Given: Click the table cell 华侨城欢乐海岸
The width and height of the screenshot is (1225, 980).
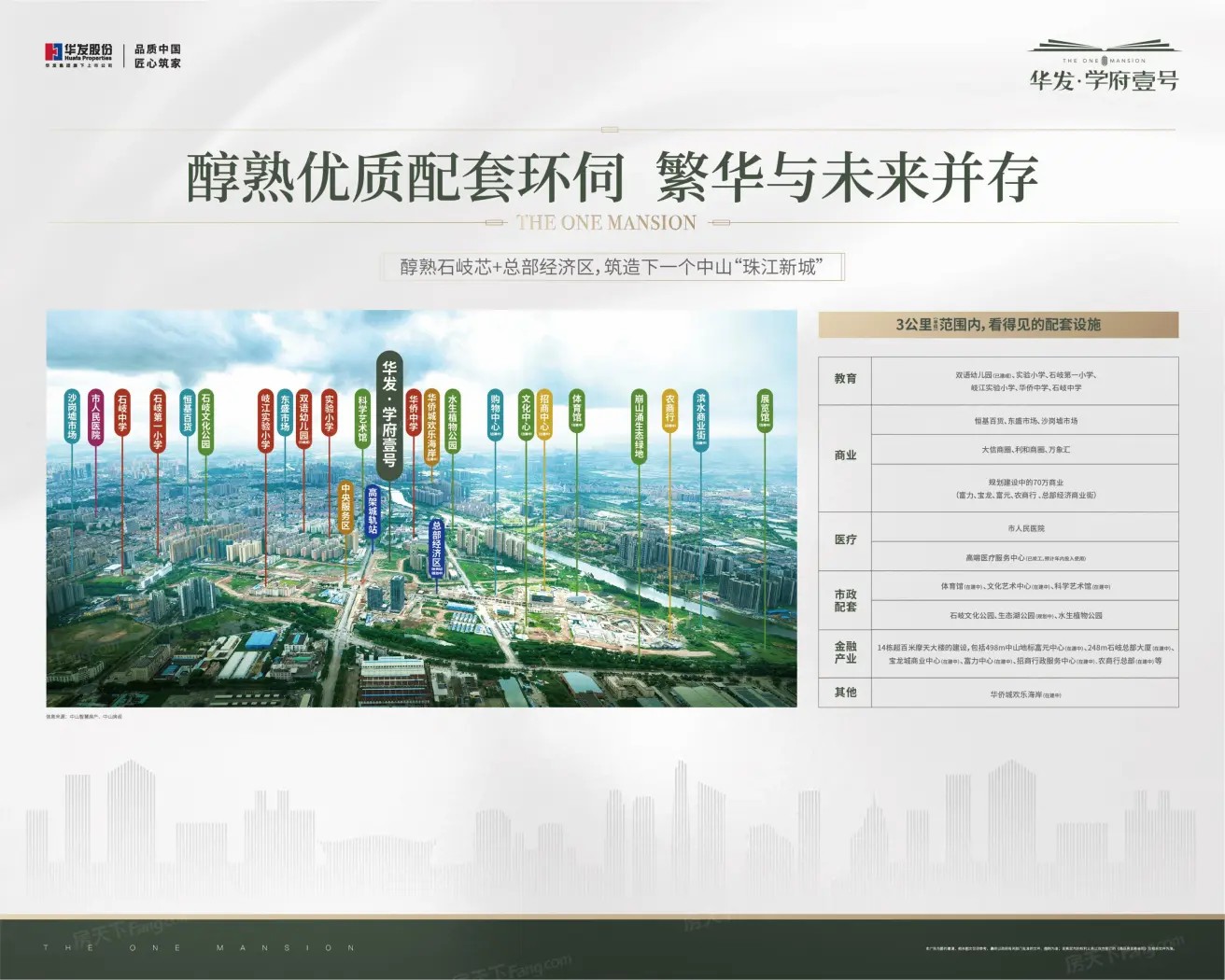Looking at the screenshot, I should coord(1025,694).
